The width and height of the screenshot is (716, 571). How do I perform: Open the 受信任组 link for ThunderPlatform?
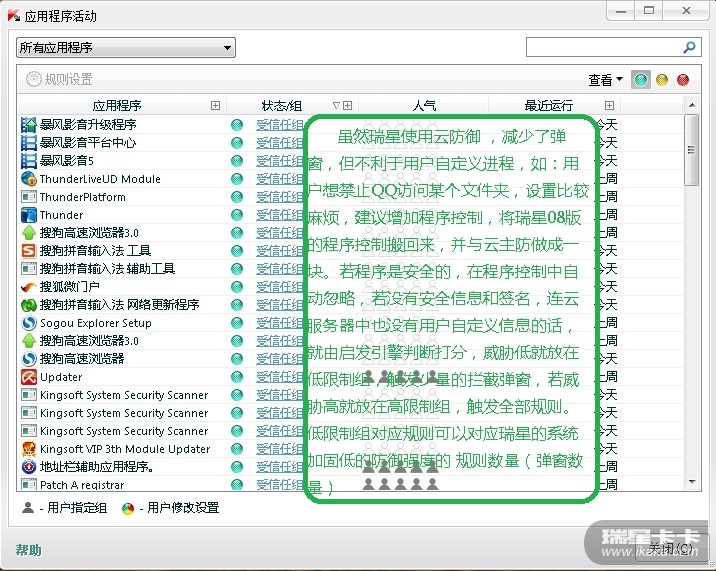pos(279,197)
